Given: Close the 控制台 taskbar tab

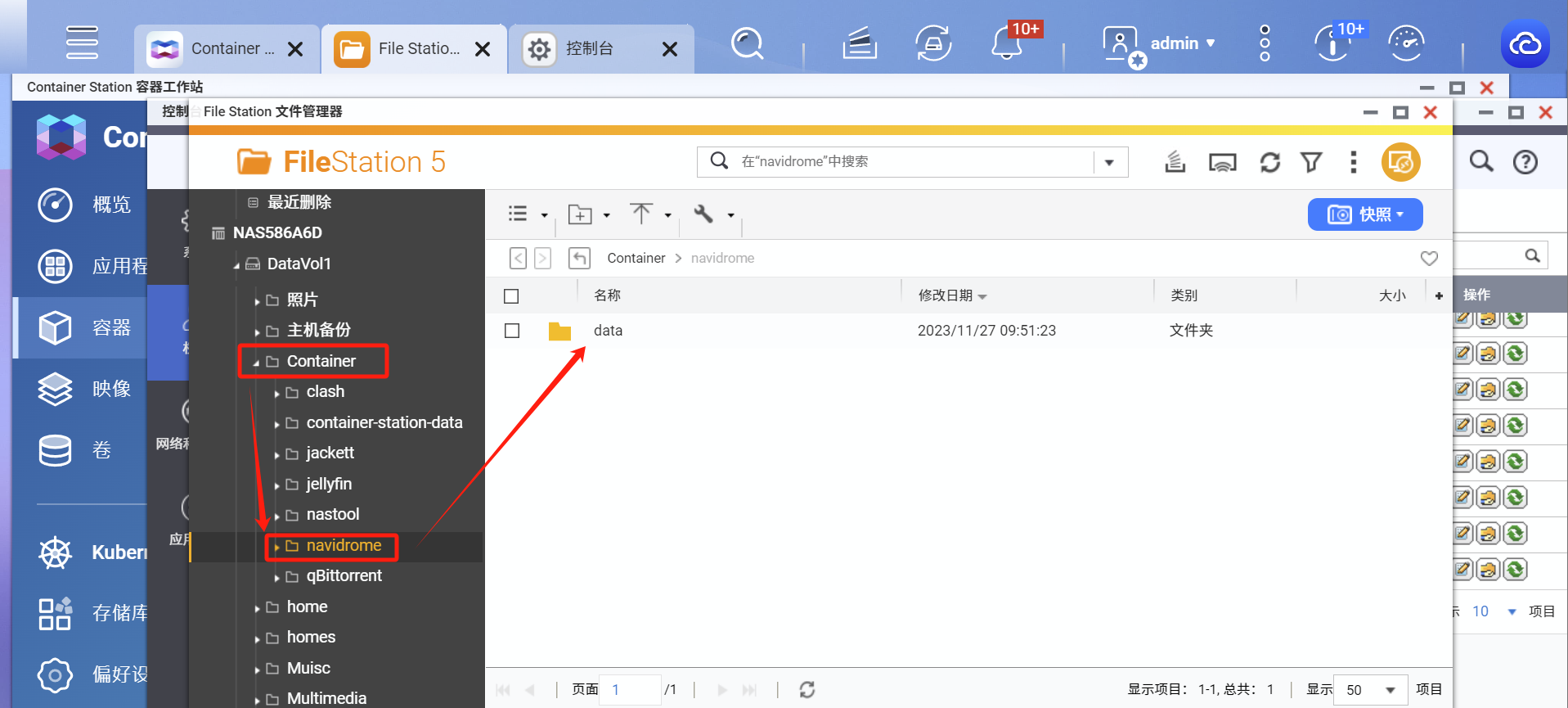Looking at the screenshot, I should pos(670,49).
